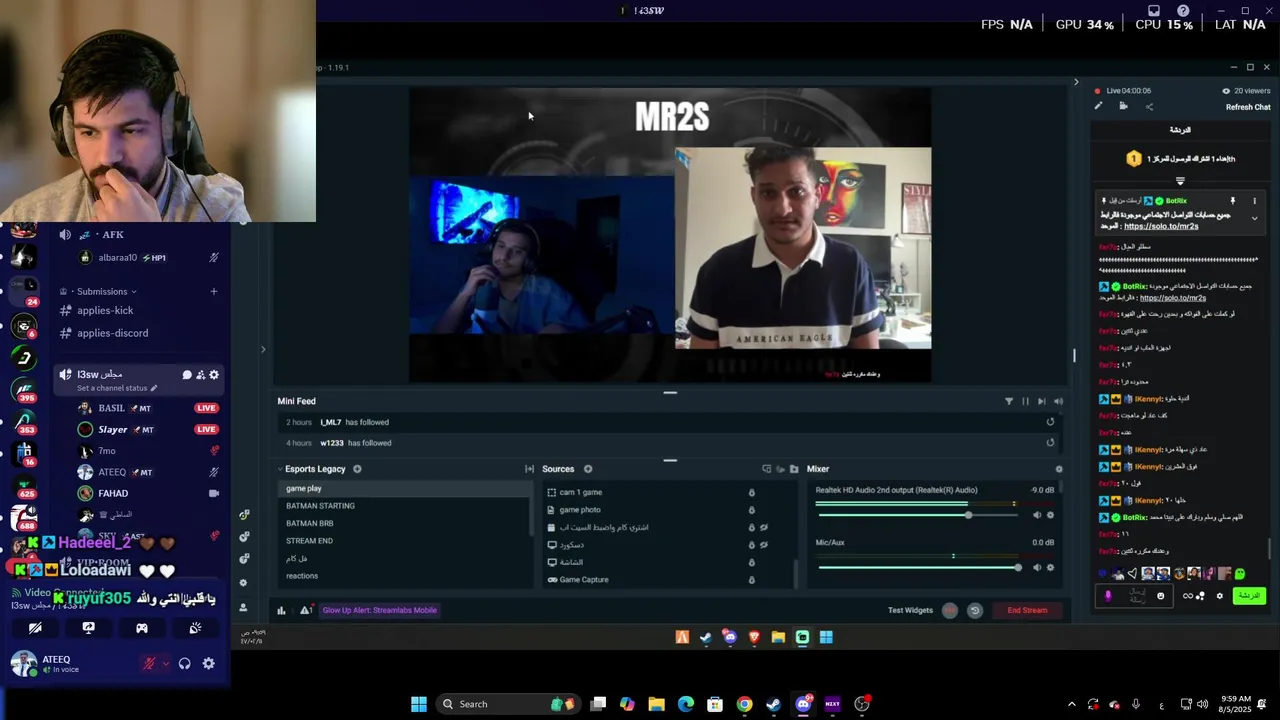Open scene transitions icon in scenes panel
Image resolution: width=1280 pixels, height=720 pixels.
tap(529, 469)
